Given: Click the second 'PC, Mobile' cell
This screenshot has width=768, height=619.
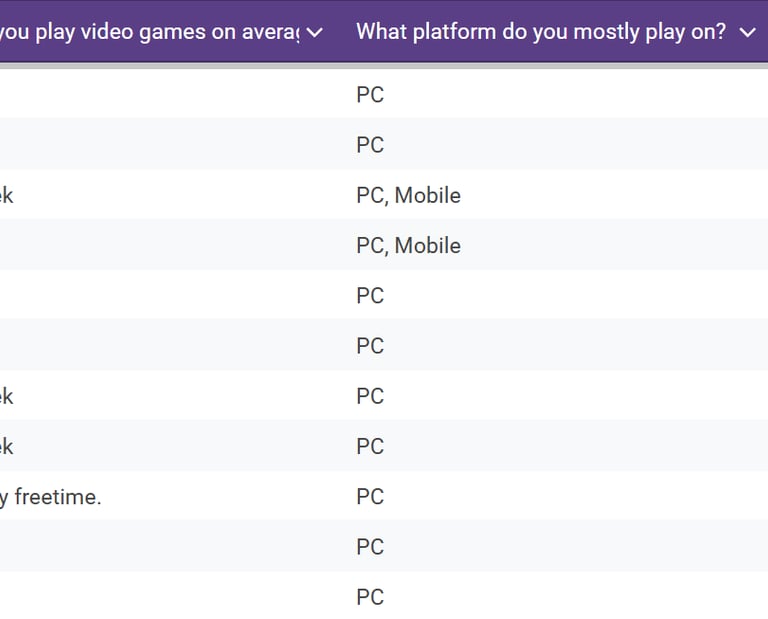Looking at the screenshot, I should tap(408, 245).
